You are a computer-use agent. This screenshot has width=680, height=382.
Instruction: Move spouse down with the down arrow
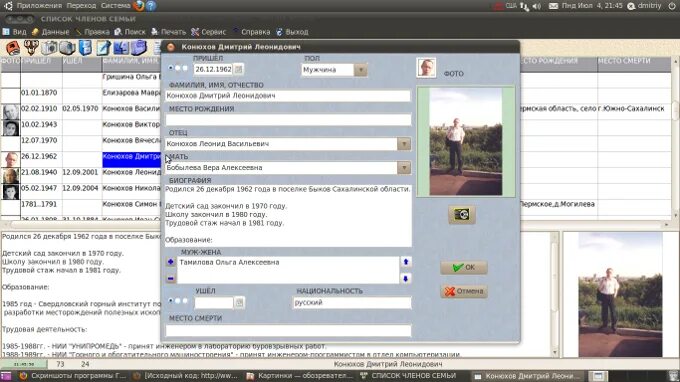tap(406, 278)
